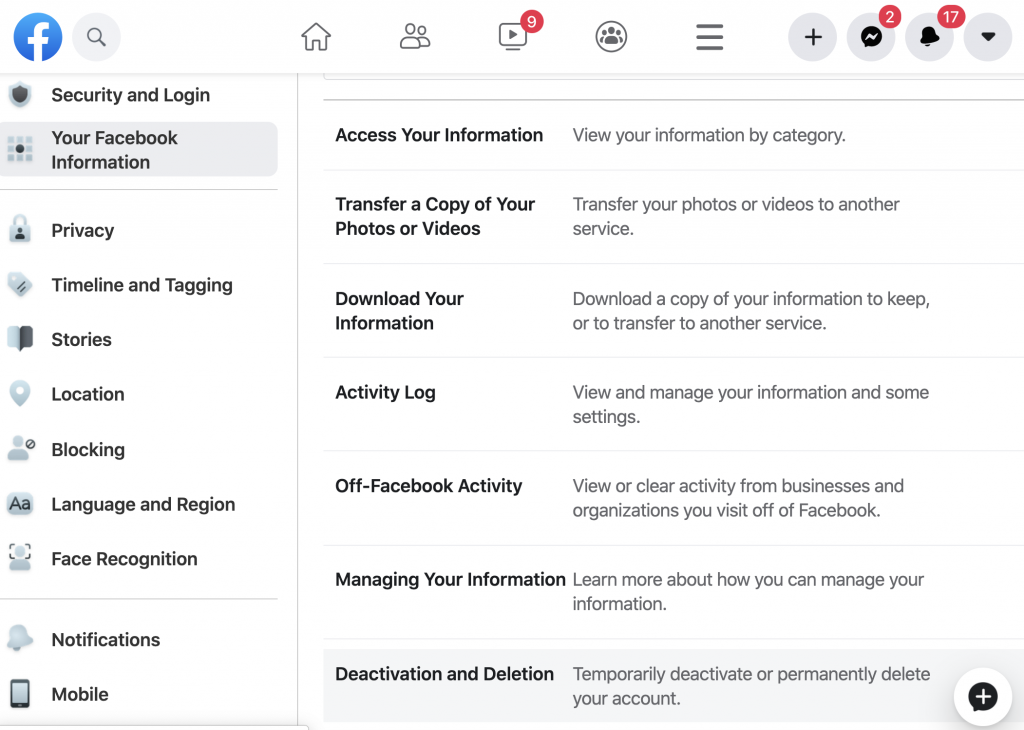The image size is (1024, 730).
Task: Open the Groups icon
Action: (611, 37)
